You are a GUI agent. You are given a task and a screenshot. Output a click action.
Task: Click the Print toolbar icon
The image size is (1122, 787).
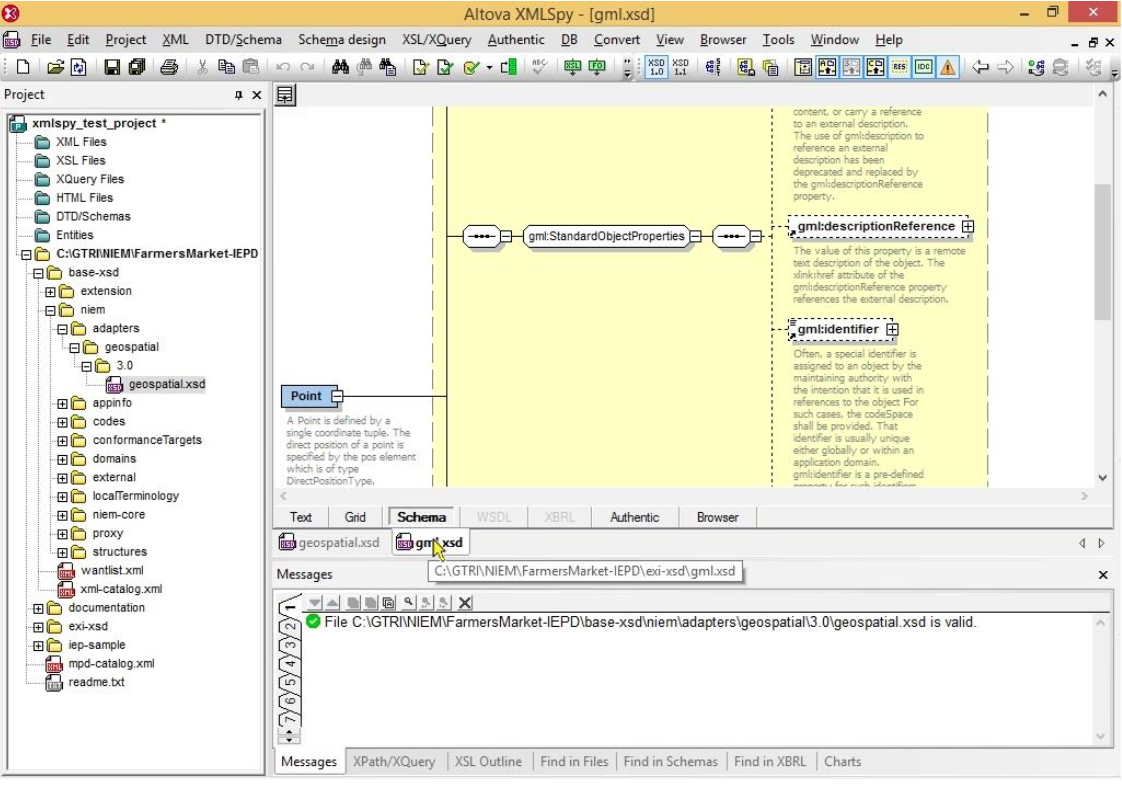click(x=169, y=67)
